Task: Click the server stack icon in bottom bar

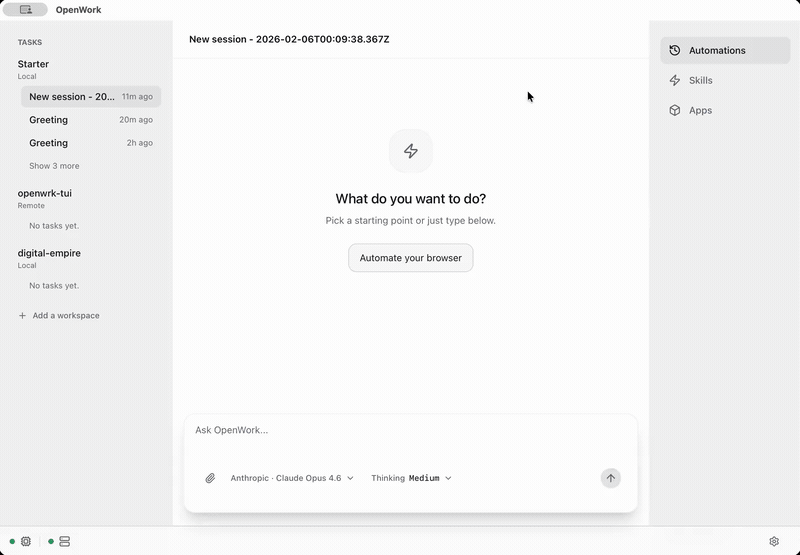Action: 64,541
